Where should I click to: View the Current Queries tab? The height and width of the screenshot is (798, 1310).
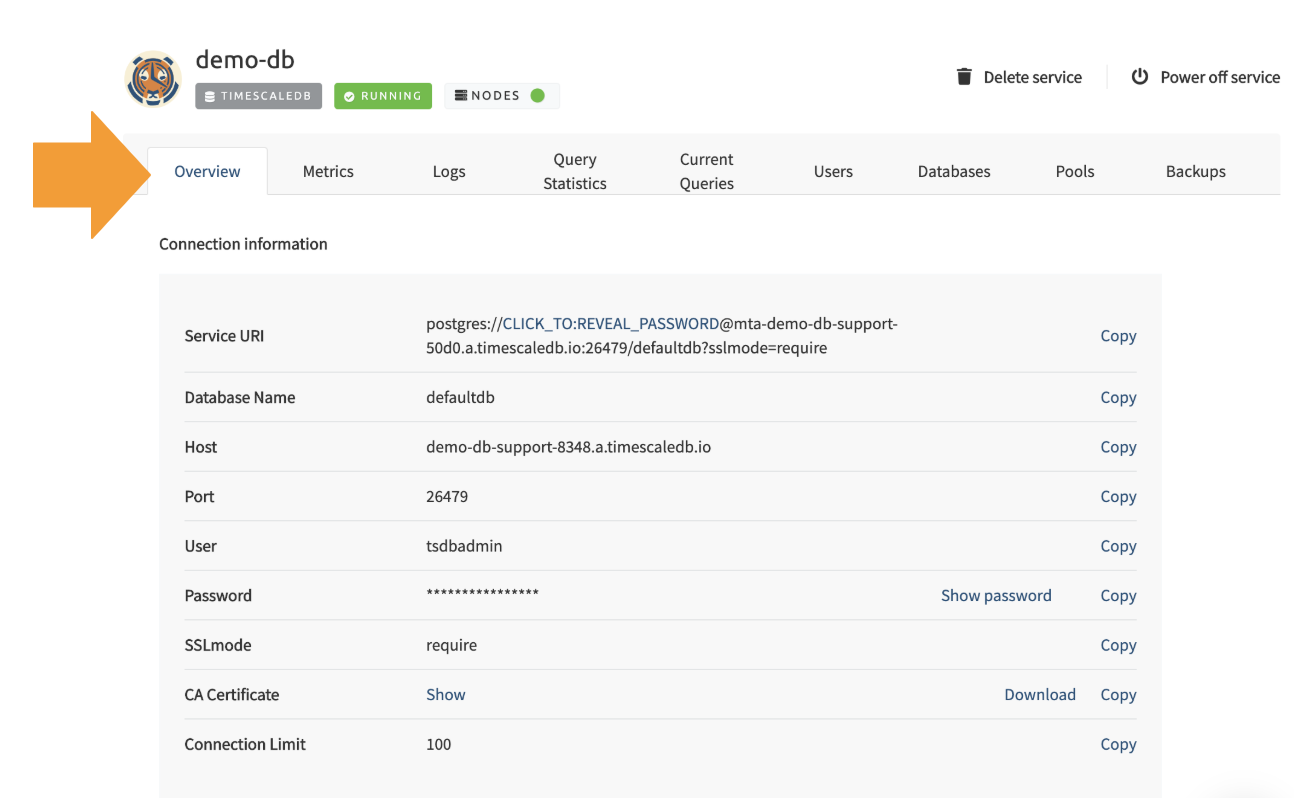tap(706, 171)
